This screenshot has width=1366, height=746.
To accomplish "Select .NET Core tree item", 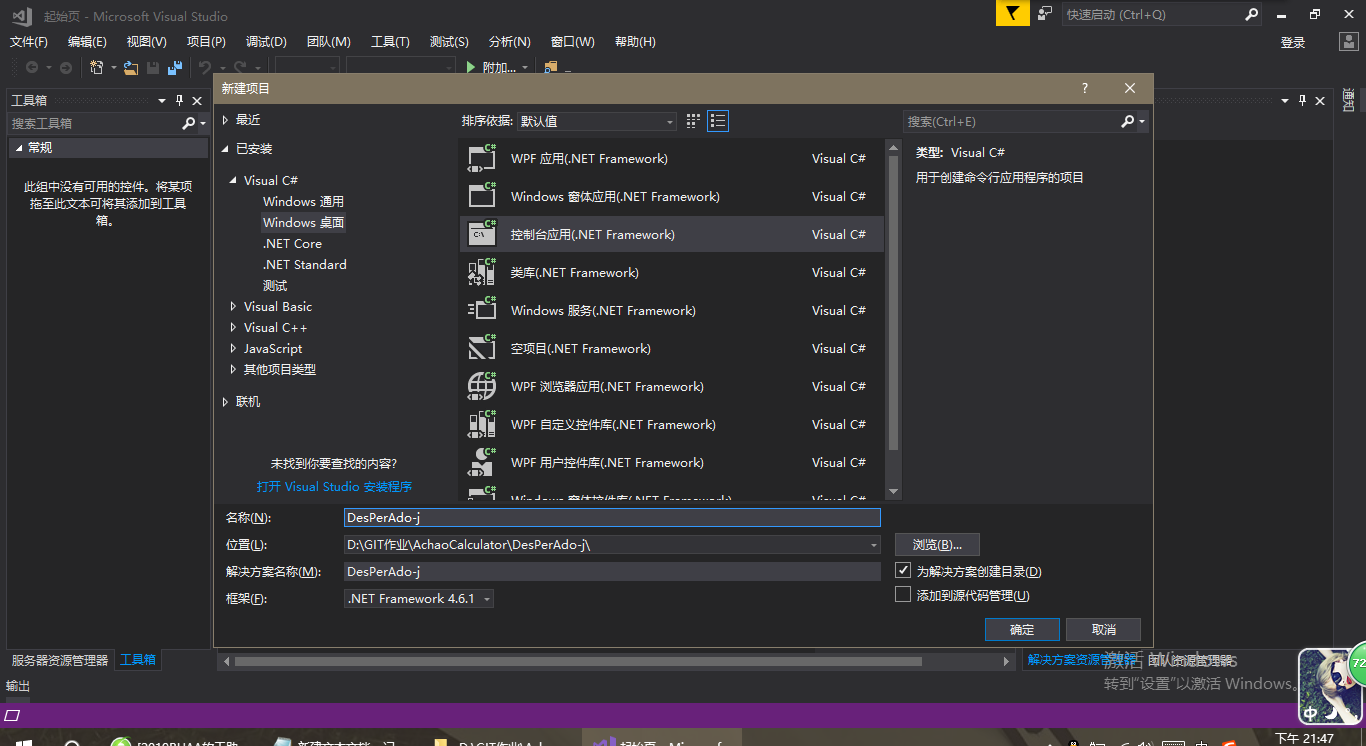I will pyautogui.click(x=292, y=244).
